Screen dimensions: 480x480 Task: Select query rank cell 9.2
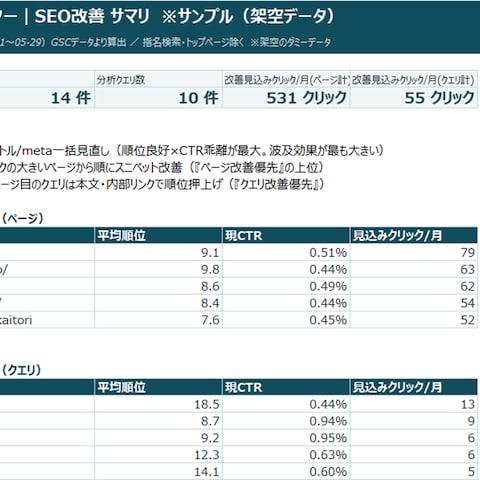point(158,438)
